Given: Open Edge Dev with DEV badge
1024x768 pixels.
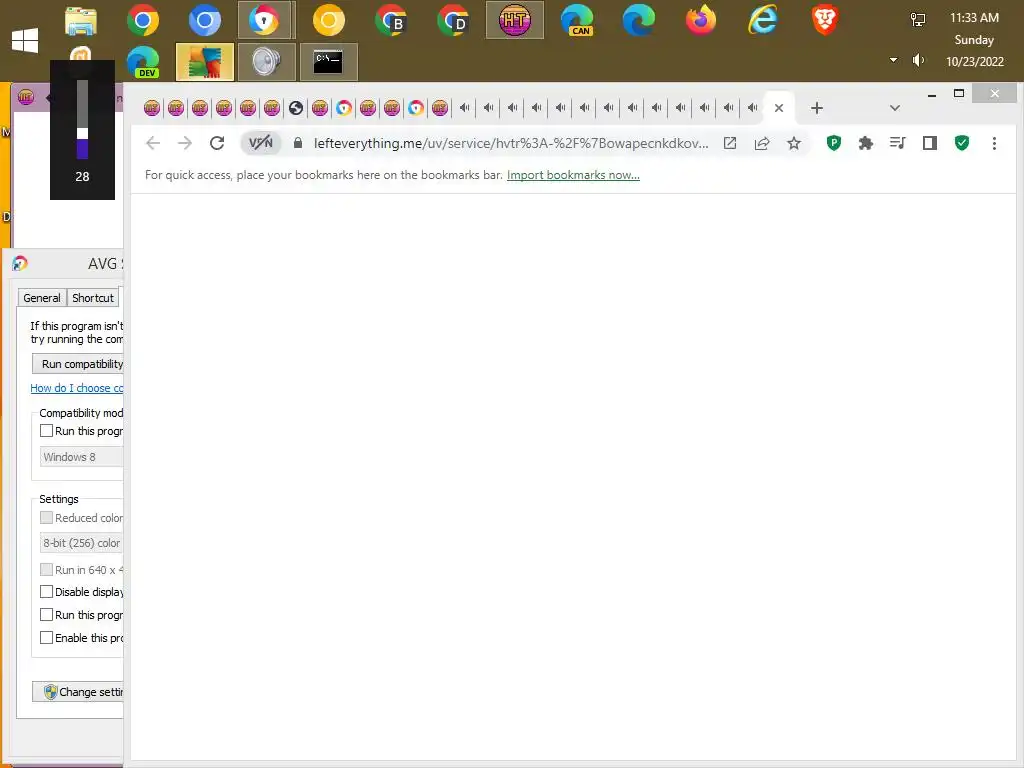Looking at the screenshot, I should point(143,62).
